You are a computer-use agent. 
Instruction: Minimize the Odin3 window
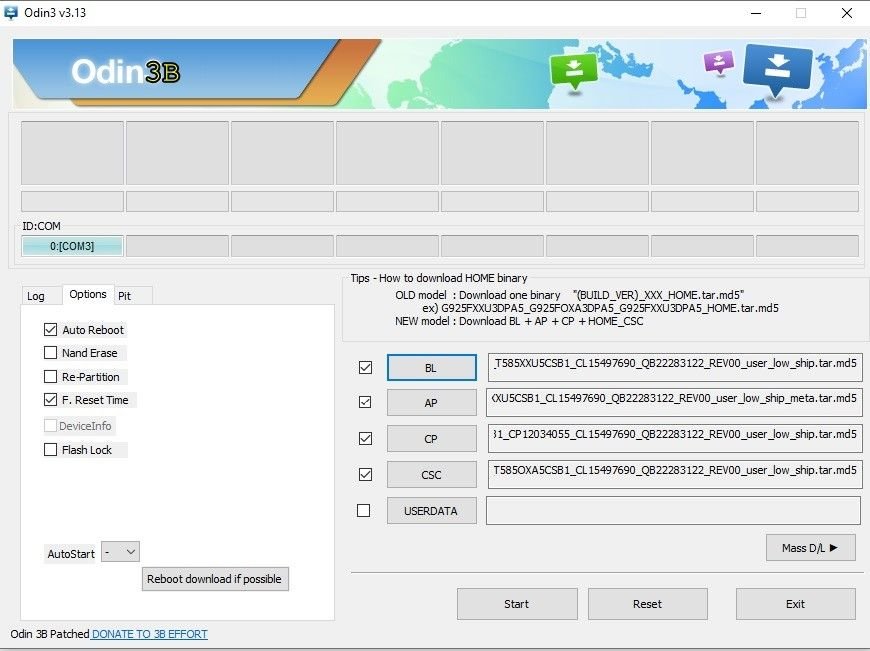756,13
